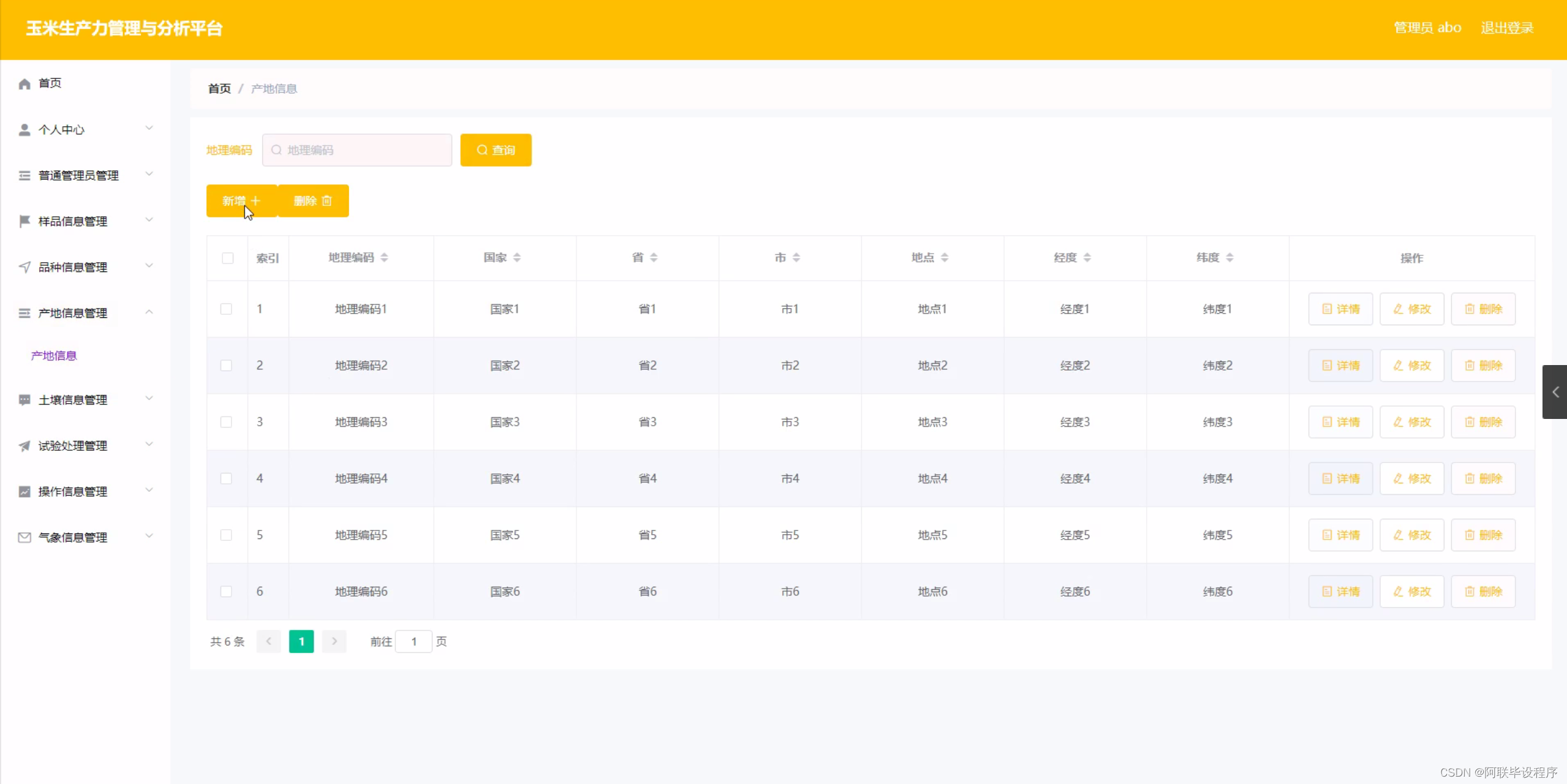Image resolution: width=1567 pixels, height=784 pixels.
Task: Click the 查询 search button
Action: pos(496,150)
